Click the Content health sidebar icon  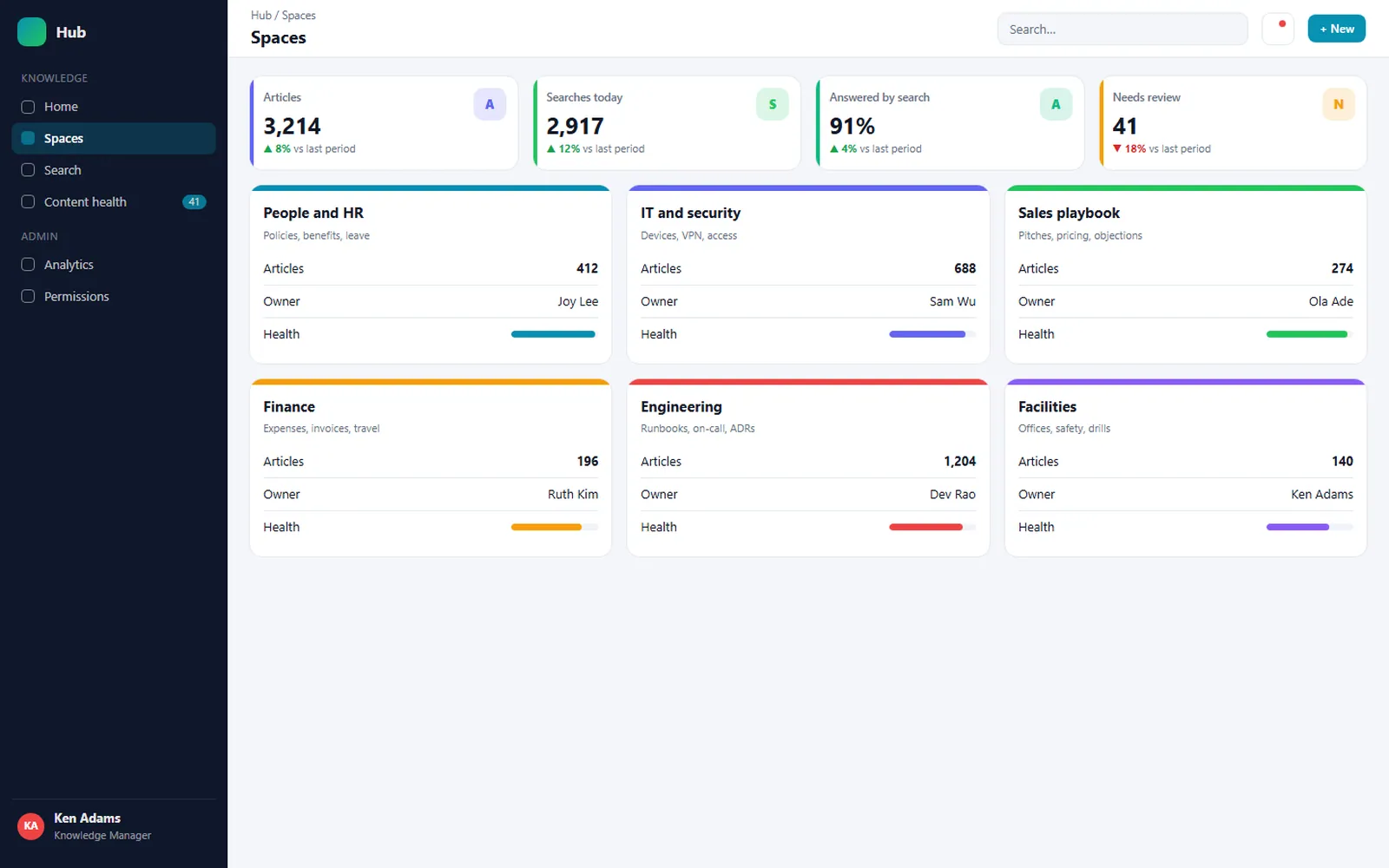28,201
